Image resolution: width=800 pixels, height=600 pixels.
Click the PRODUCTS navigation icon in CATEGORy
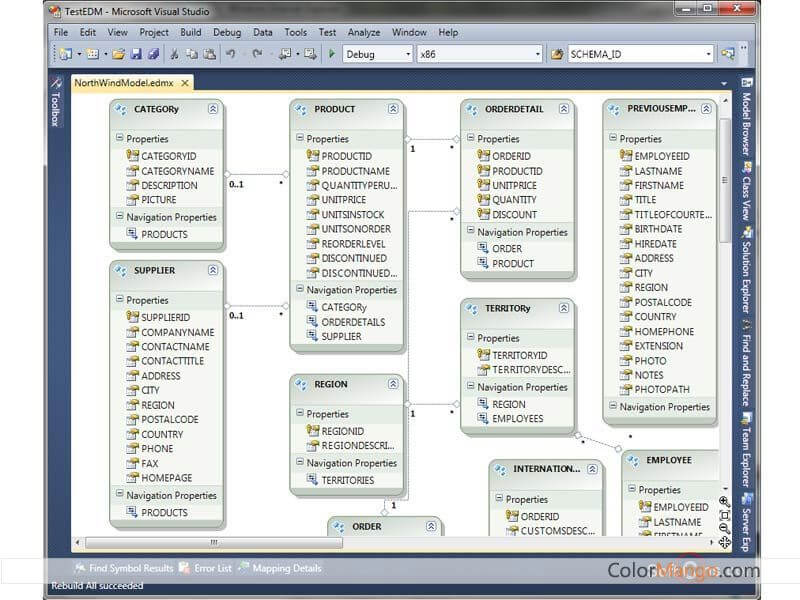(132, 234)
